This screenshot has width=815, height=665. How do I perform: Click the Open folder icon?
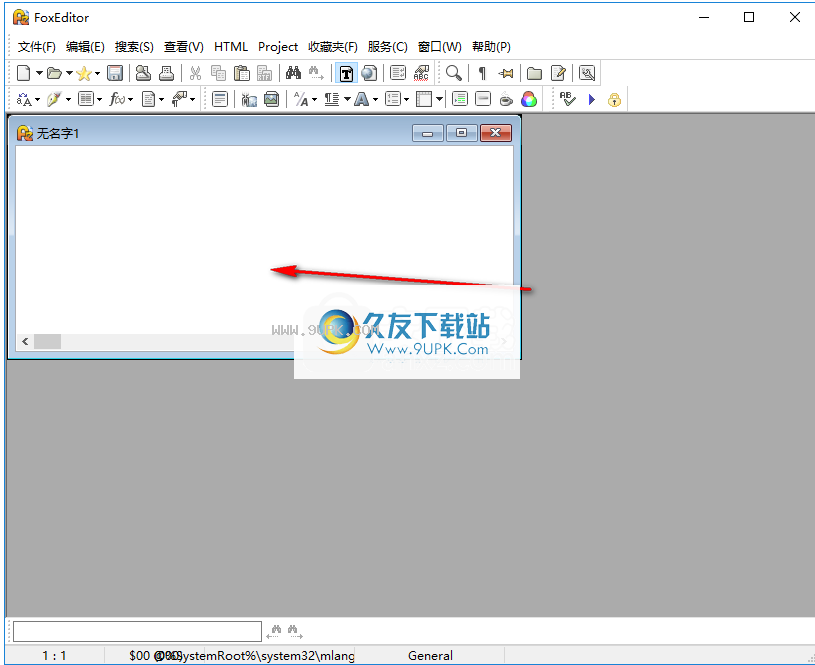[x=54, y=73]
